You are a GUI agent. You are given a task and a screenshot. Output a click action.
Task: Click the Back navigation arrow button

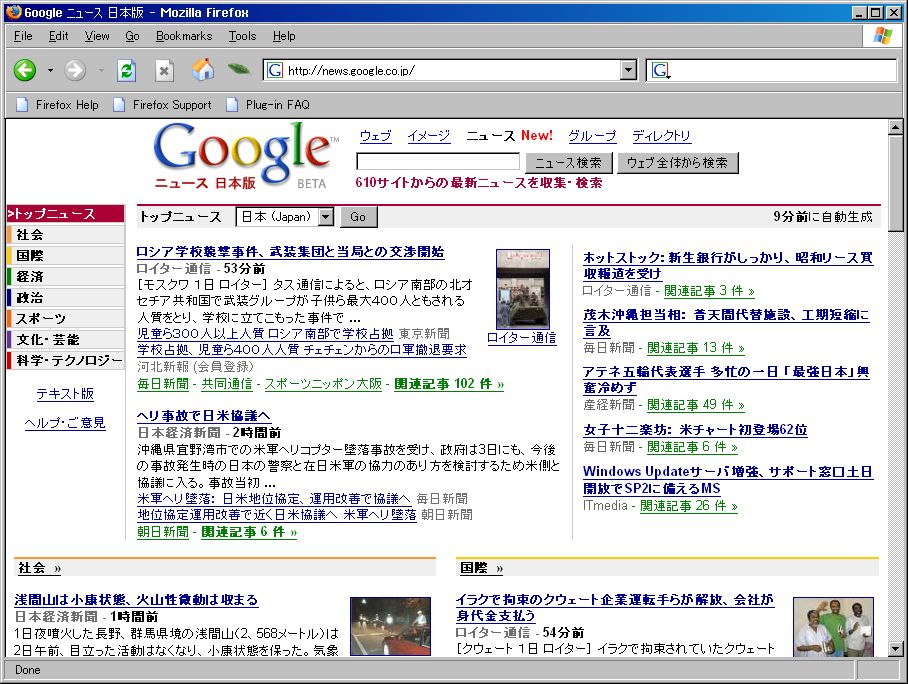tap(25, 70)
